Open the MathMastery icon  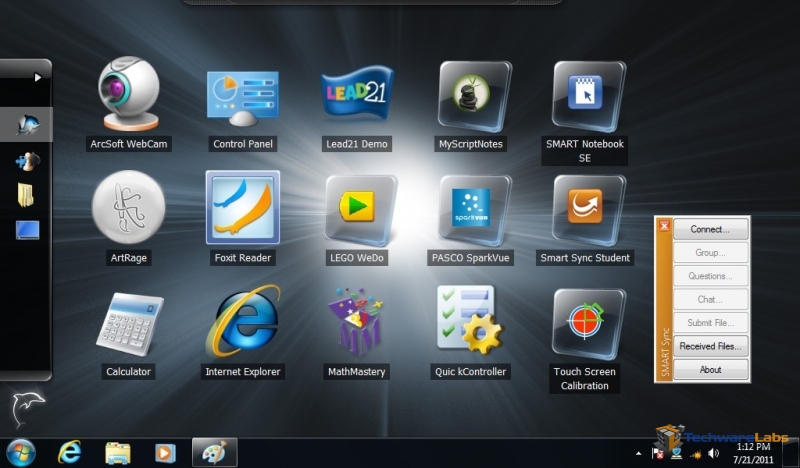(356, 323)
